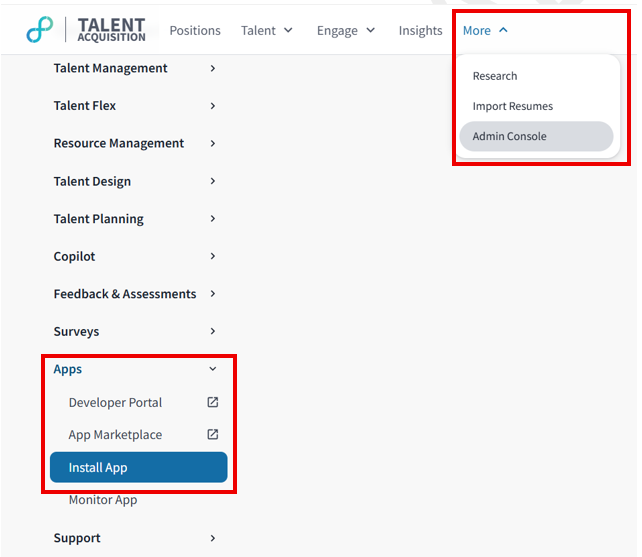This screenshot has width=642, height=557.
Task: Open the Talent dropdown in navbar
Action: pyautogui.click(x=266, y=31)
